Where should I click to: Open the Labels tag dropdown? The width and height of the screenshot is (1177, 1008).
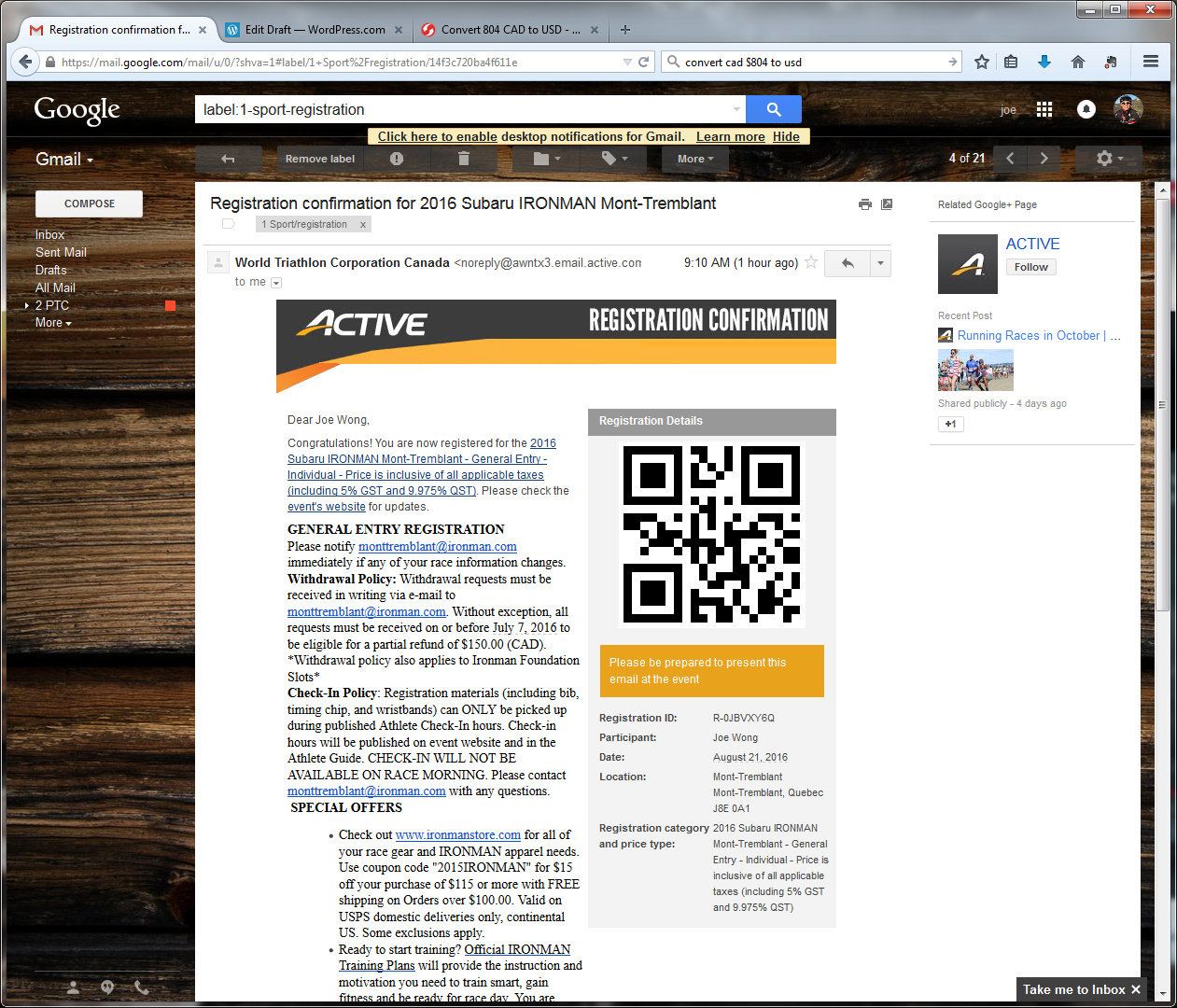(x=613, y=159)
